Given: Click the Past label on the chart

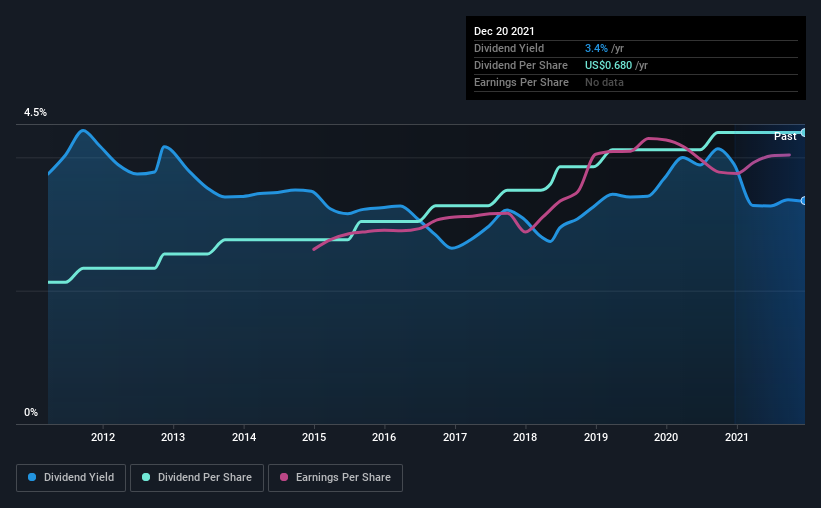Looking at the screenshot, I should (x=785, y=137).
